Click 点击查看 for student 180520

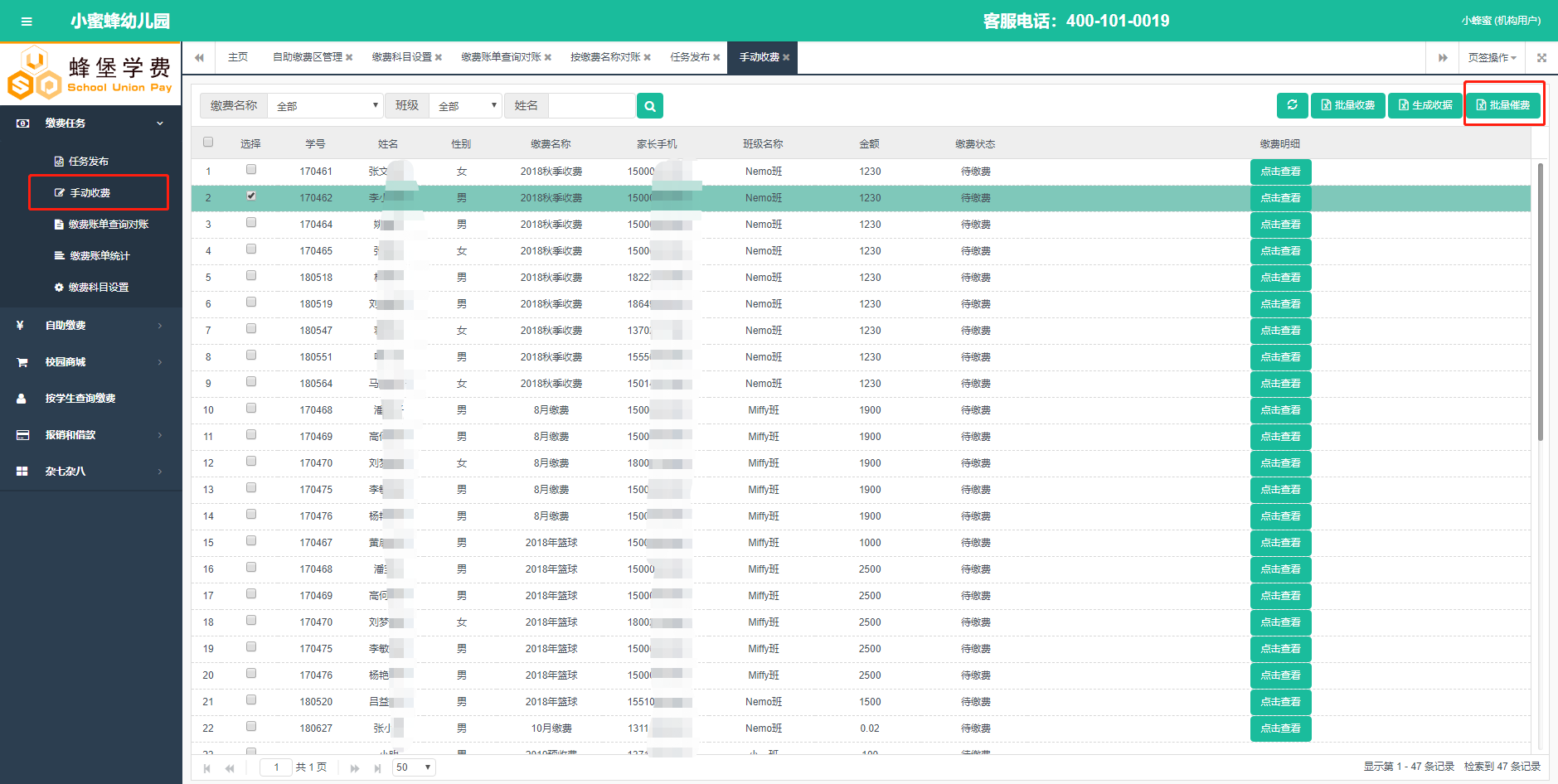click(1280, 702)
